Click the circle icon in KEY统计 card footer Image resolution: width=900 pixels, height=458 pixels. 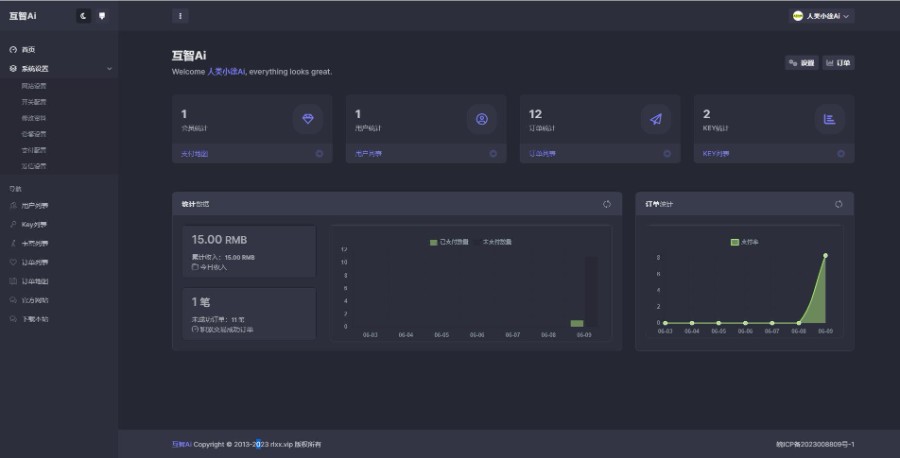[x=841, y=154]
